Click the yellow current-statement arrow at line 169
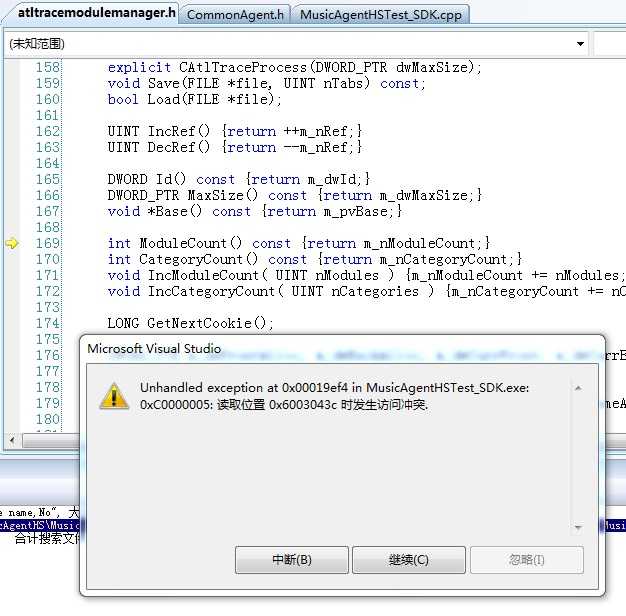The height and width of the screenshot is (616, 626). click(12, 243)
